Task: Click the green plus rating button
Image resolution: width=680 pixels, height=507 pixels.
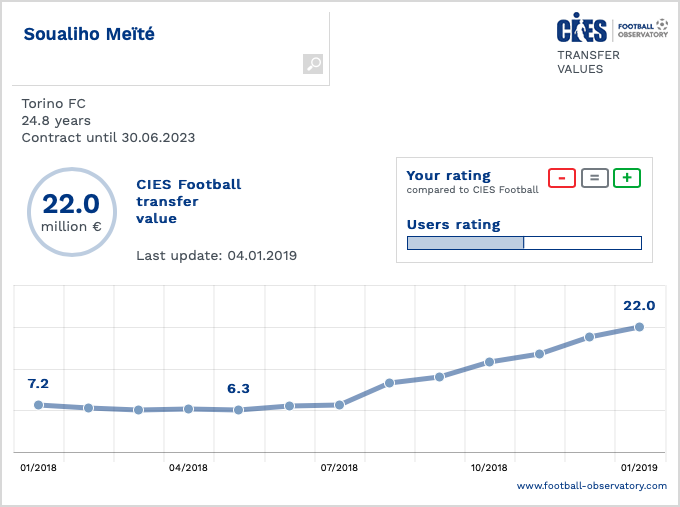Action: (x=627, y=178)
